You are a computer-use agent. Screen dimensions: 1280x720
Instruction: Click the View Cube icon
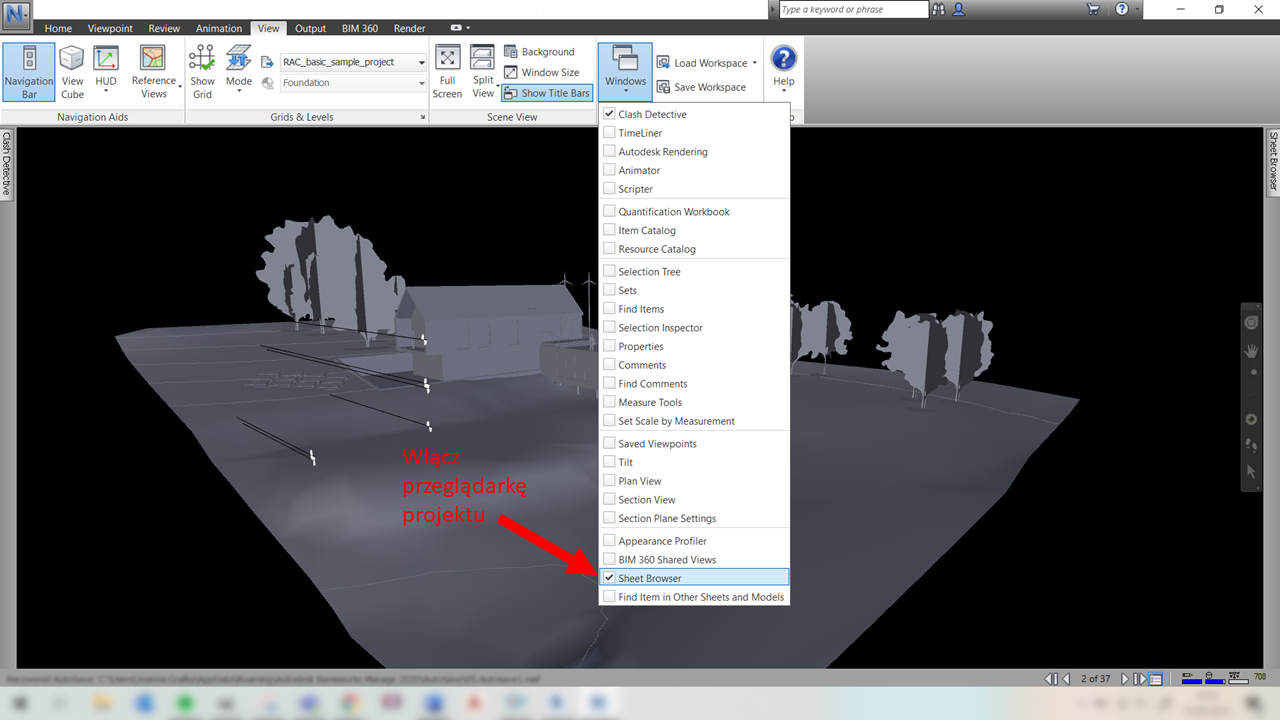pos(72,71)
